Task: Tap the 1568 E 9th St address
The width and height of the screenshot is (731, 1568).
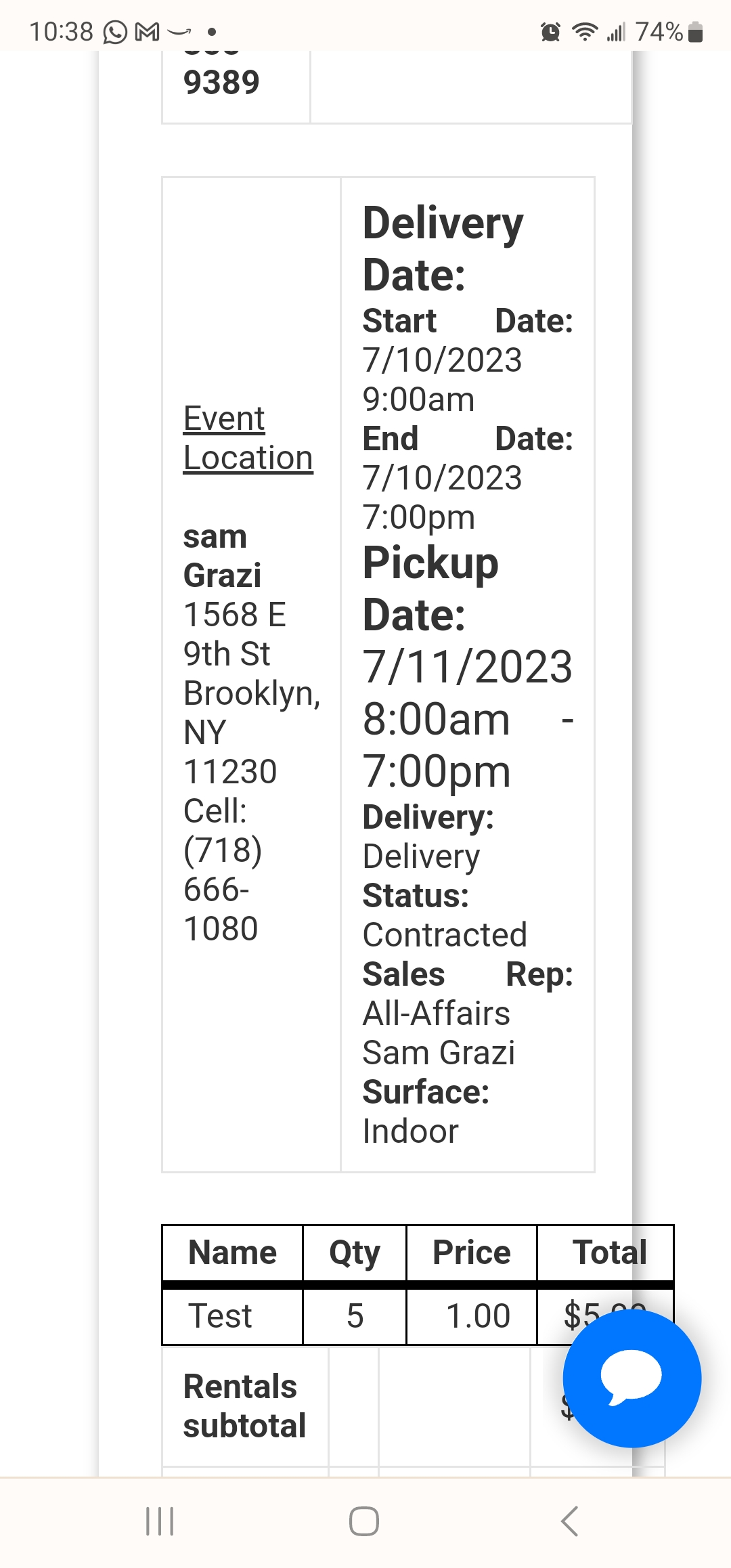Action: [234, 634]
